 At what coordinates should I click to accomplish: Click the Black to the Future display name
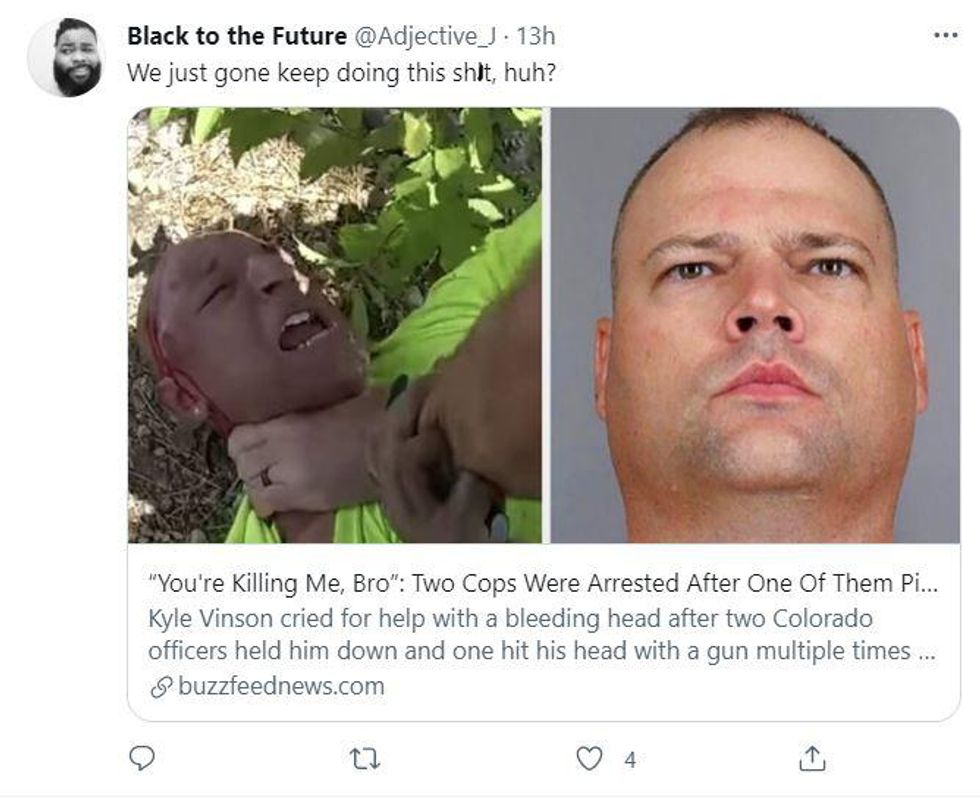coord(237,36)
